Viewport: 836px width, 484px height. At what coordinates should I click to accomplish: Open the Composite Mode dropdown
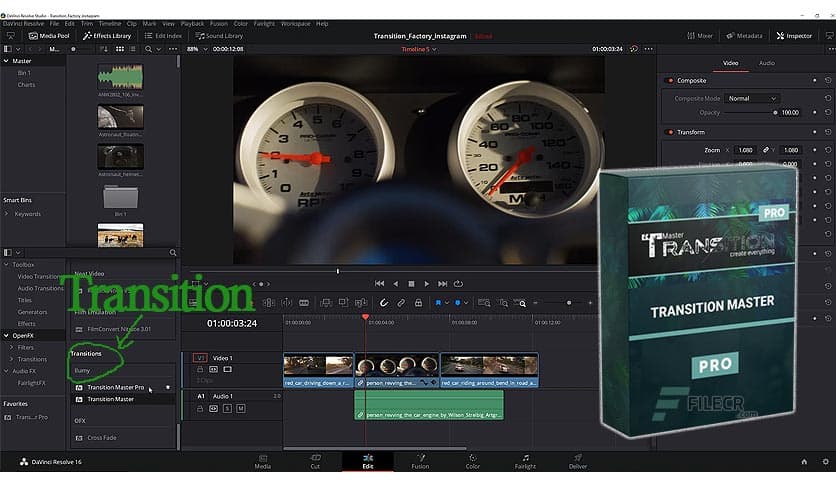click(752, 99)
